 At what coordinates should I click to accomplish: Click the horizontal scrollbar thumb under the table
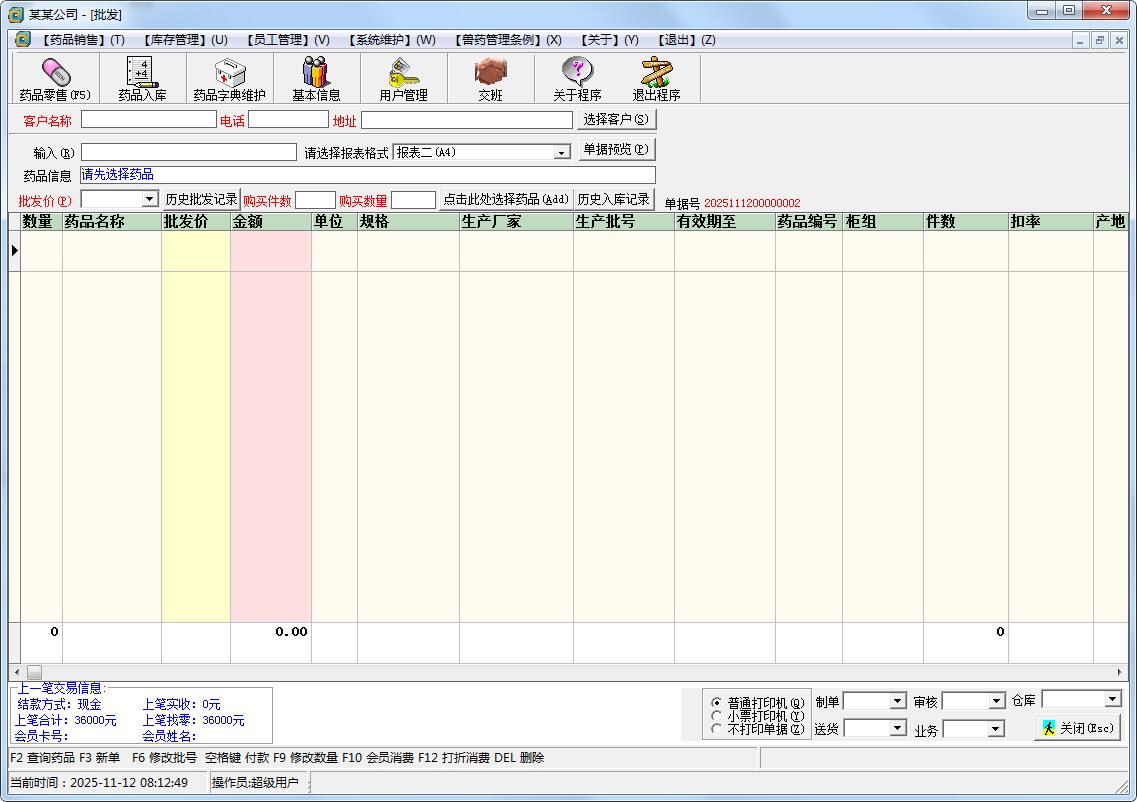(x=34, y=672)
